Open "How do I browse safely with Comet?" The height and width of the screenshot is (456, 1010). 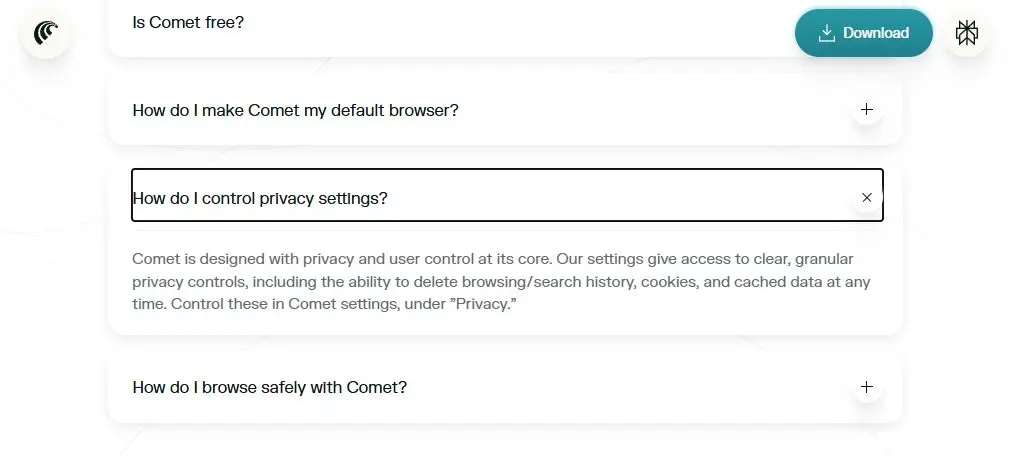click(269, 387)
